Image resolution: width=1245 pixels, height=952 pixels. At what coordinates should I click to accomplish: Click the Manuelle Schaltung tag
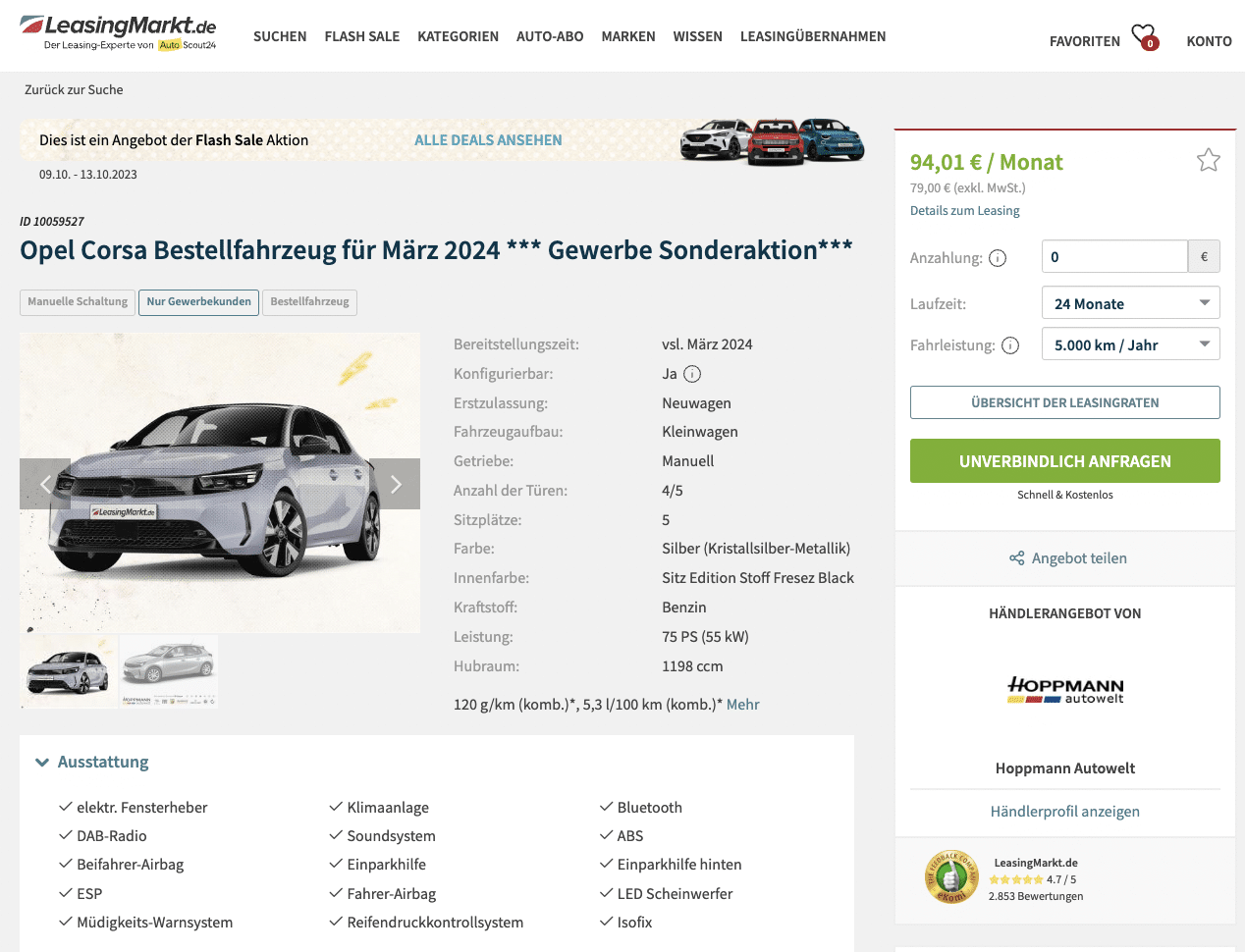78,302
